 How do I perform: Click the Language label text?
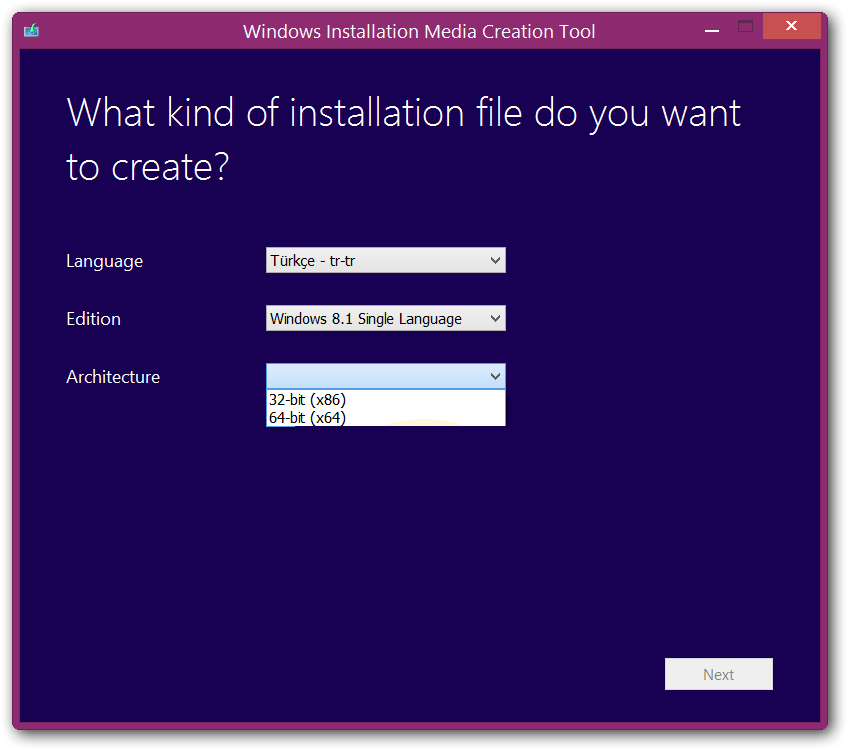coord(104,261)
